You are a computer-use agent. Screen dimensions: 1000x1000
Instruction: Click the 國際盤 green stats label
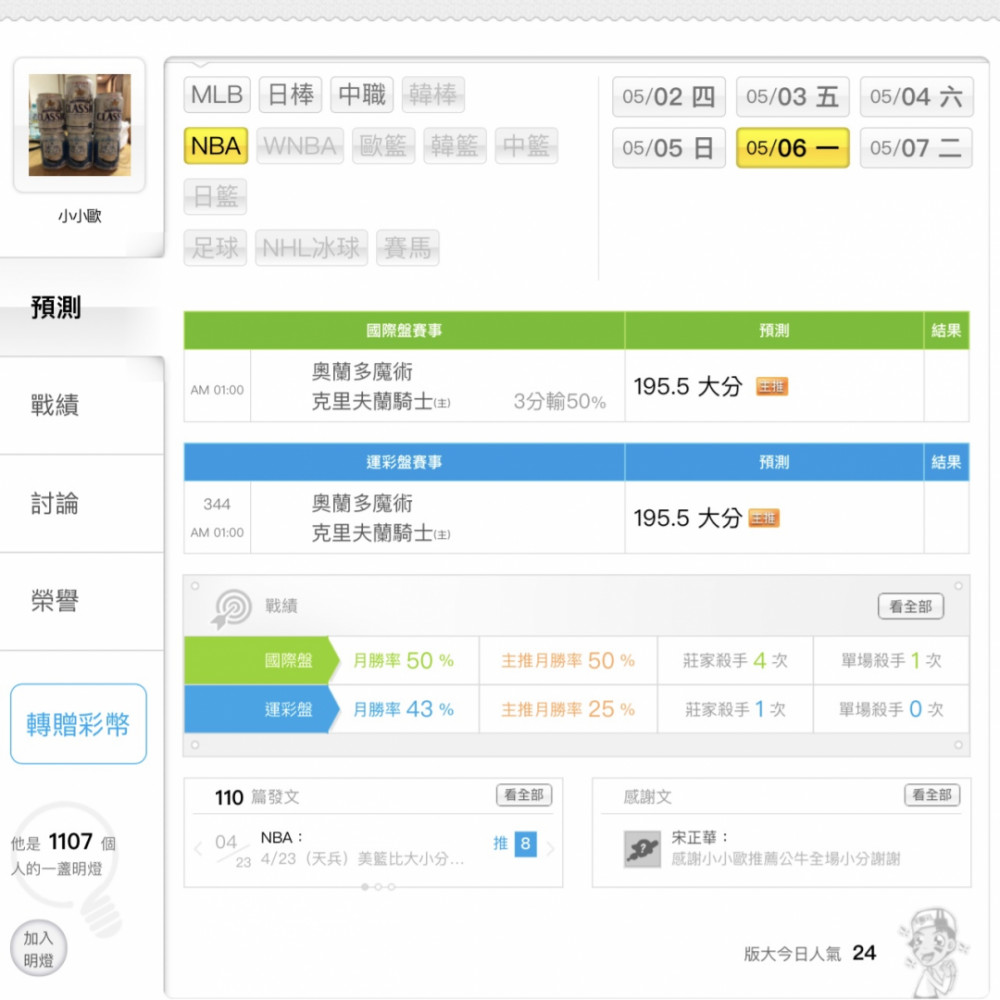tap(261, 660)
